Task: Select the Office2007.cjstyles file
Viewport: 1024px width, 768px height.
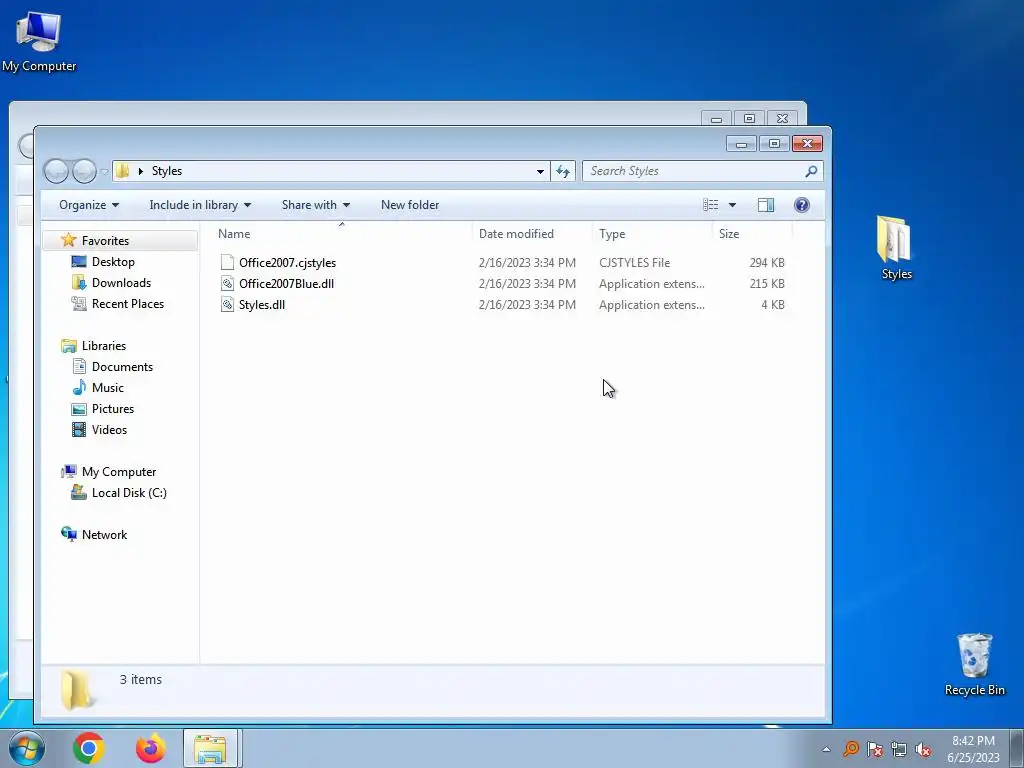Action: click(287, 263)
